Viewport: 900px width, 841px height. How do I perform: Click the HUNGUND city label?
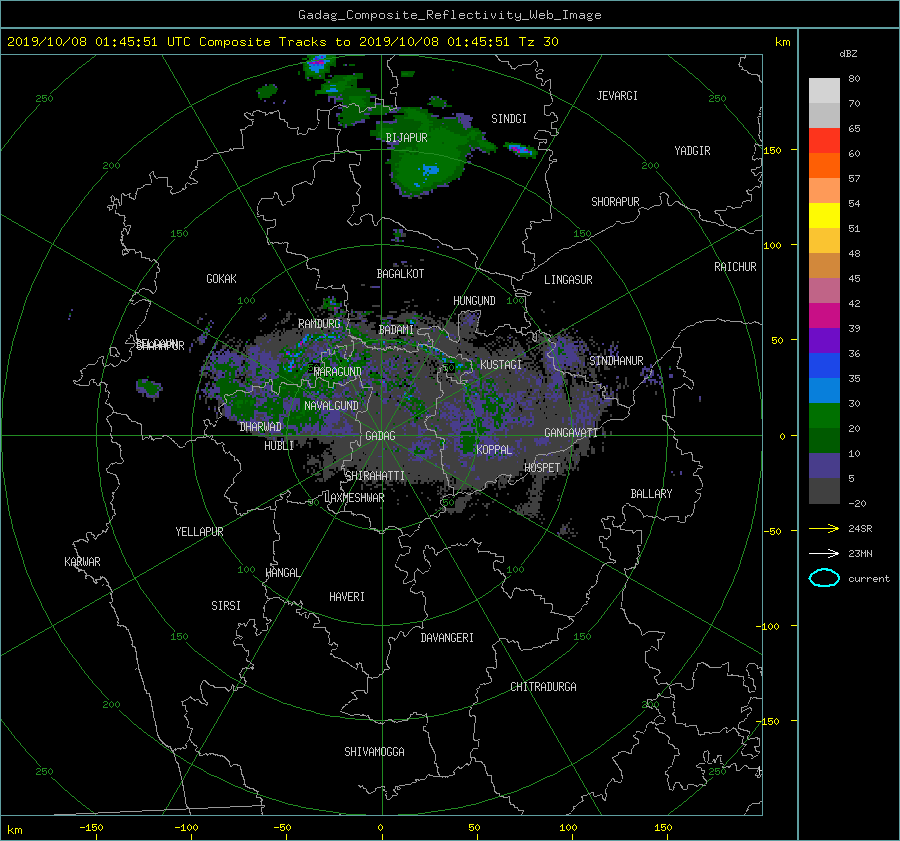coord(474,301)
